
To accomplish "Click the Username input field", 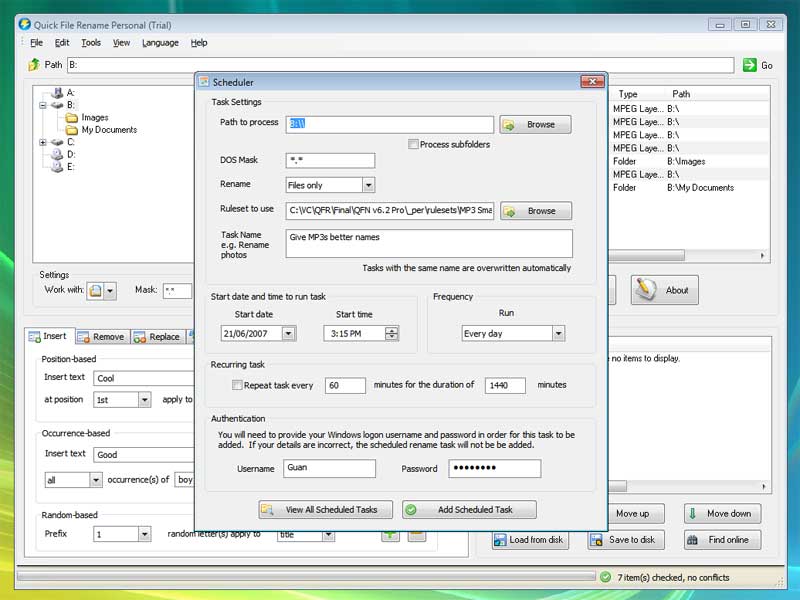I will coord(329,468).
